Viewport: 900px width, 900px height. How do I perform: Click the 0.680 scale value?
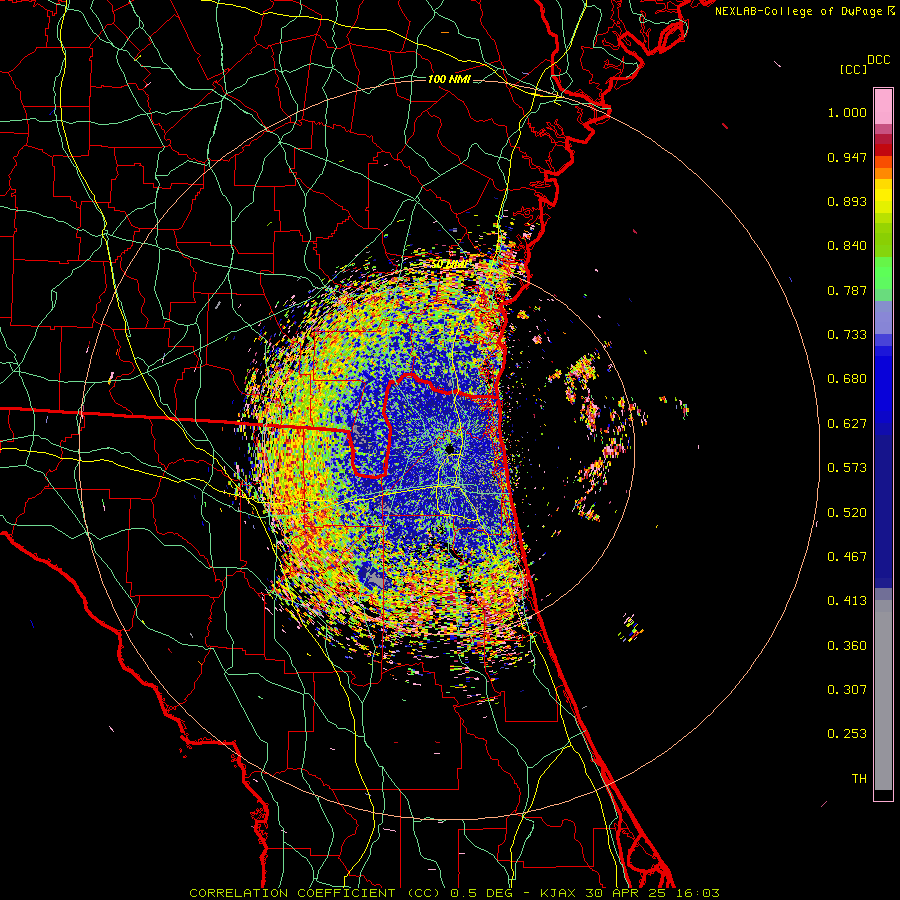847,379
